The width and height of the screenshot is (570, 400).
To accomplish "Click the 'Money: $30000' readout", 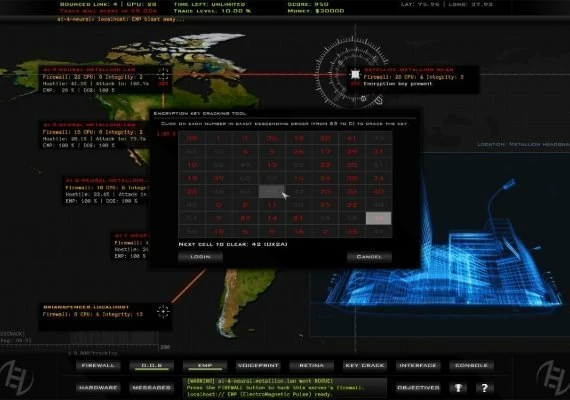I will [316, 11].
